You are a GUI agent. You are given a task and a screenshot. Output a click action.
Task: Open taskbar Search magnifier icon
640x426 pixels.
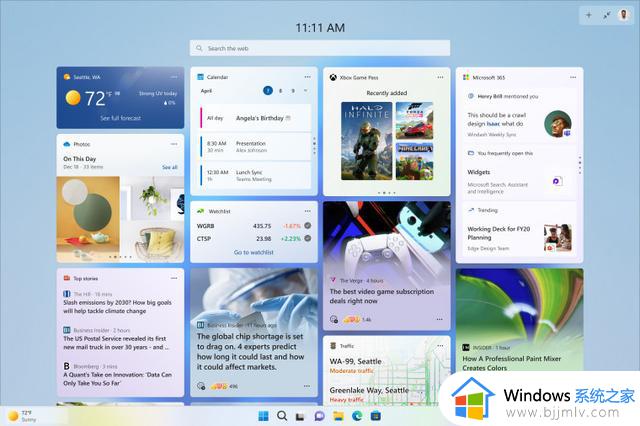click(282, 416)
